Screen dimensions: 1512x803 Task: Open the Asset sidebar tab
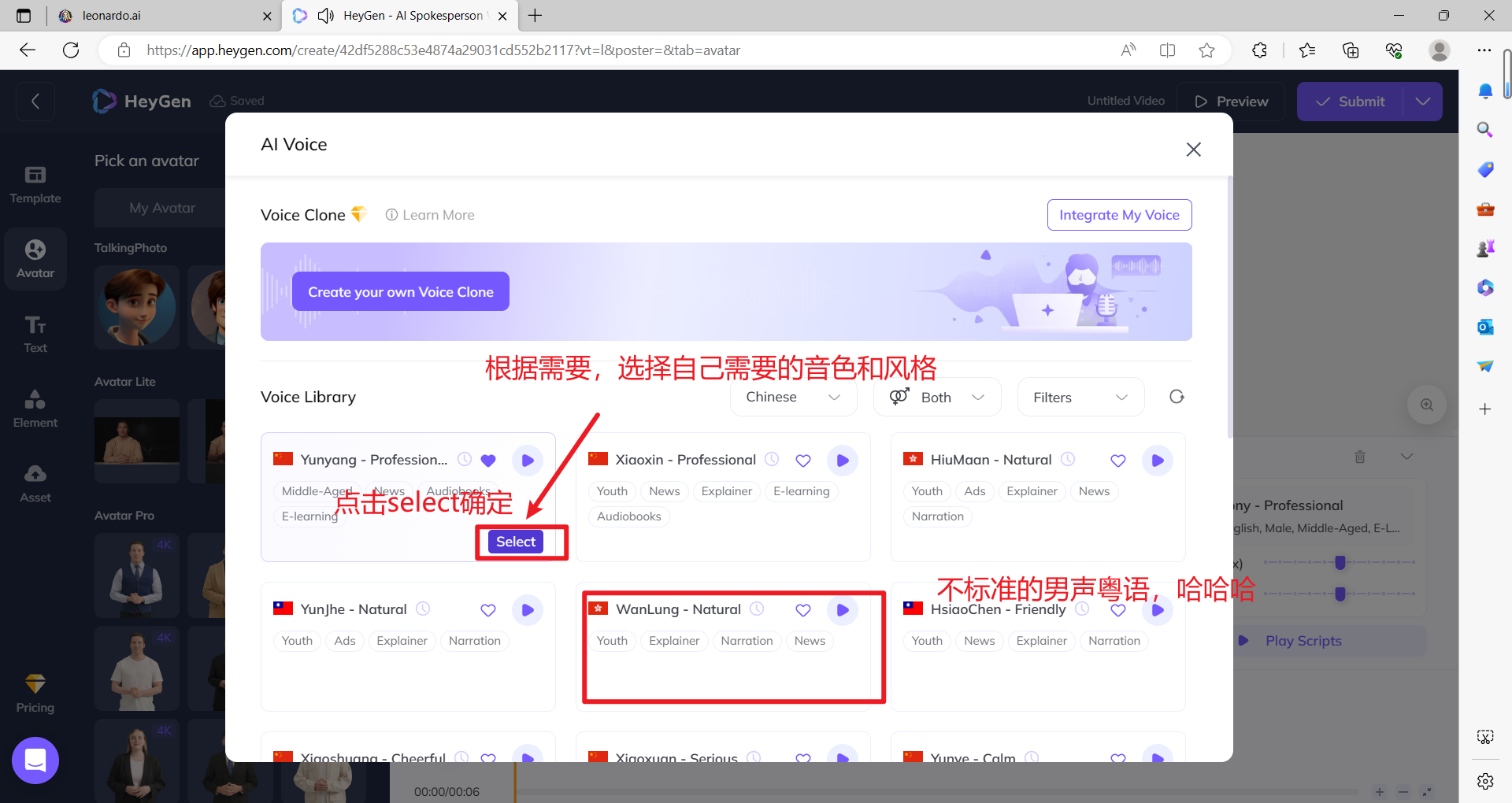(x=35, y=484)
